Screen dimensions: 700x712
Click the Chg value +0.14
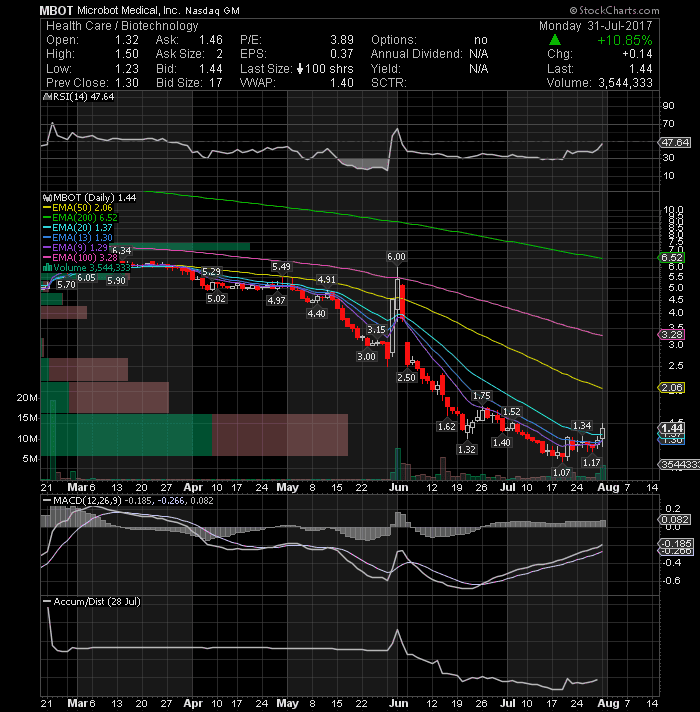tap(637, 54)
